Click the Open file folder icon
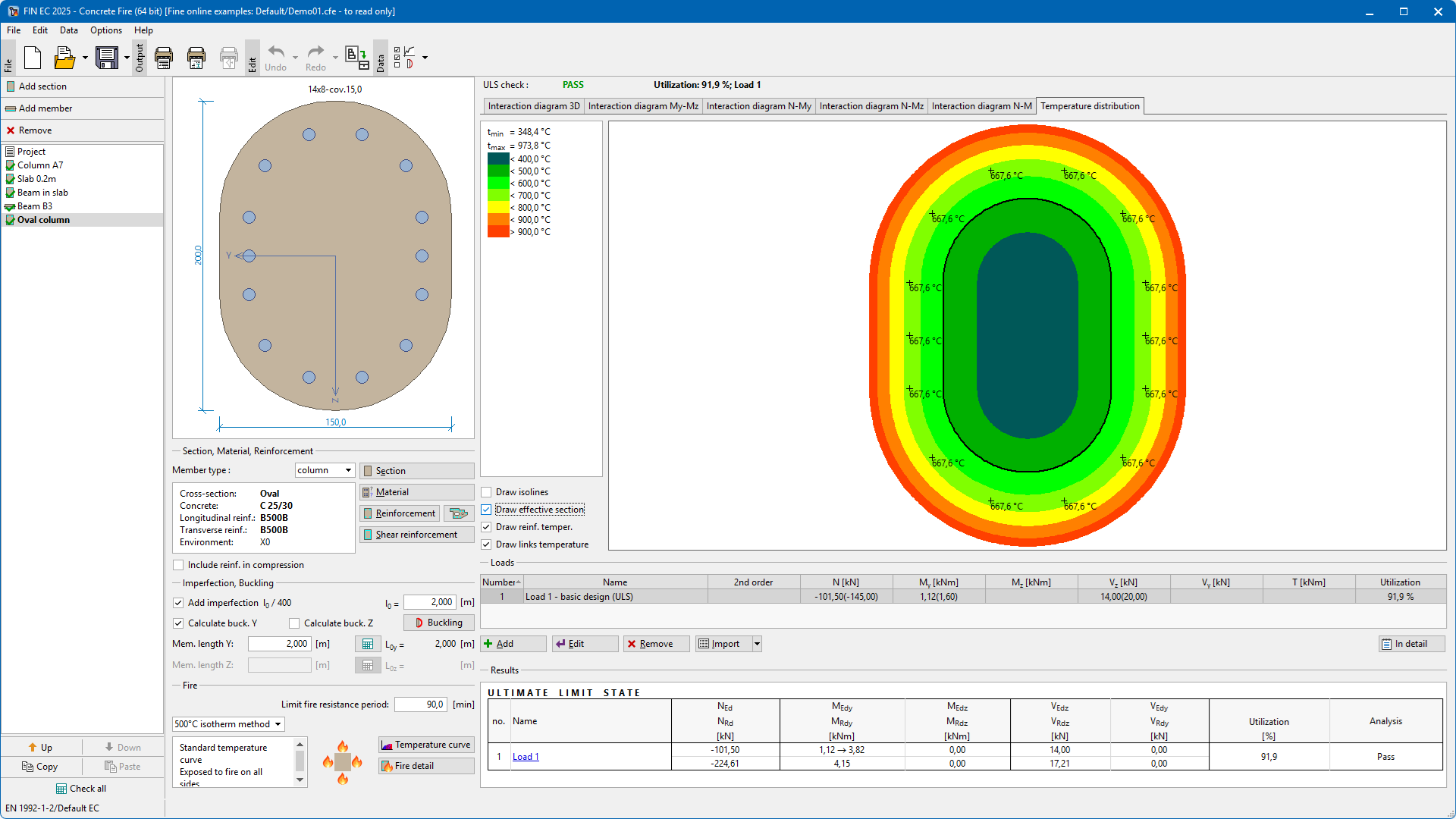 click(65, 58)
